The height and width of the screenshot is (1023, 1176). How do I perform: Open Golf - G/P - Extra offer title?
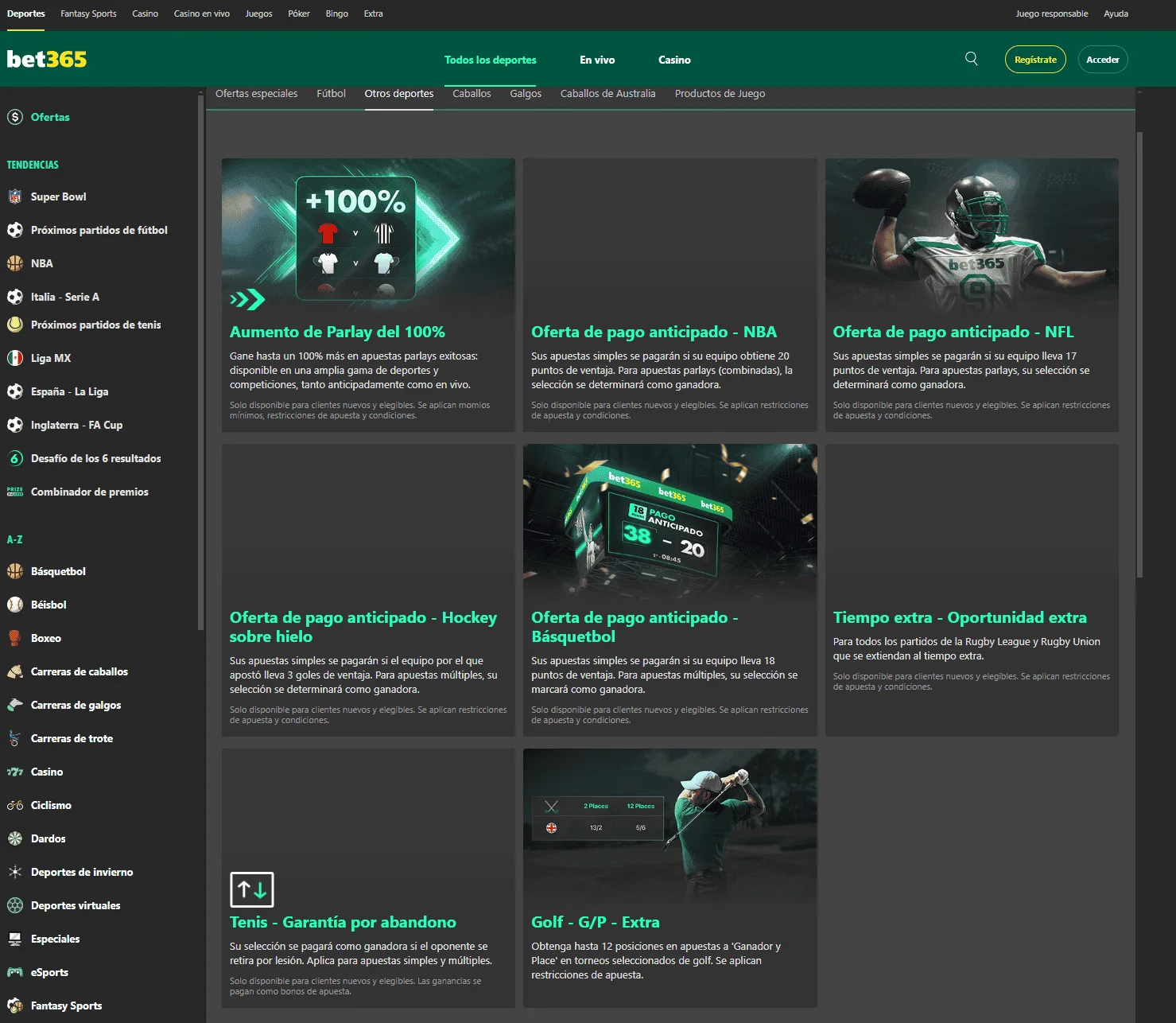pyautogui.click(x=596, y=922)
